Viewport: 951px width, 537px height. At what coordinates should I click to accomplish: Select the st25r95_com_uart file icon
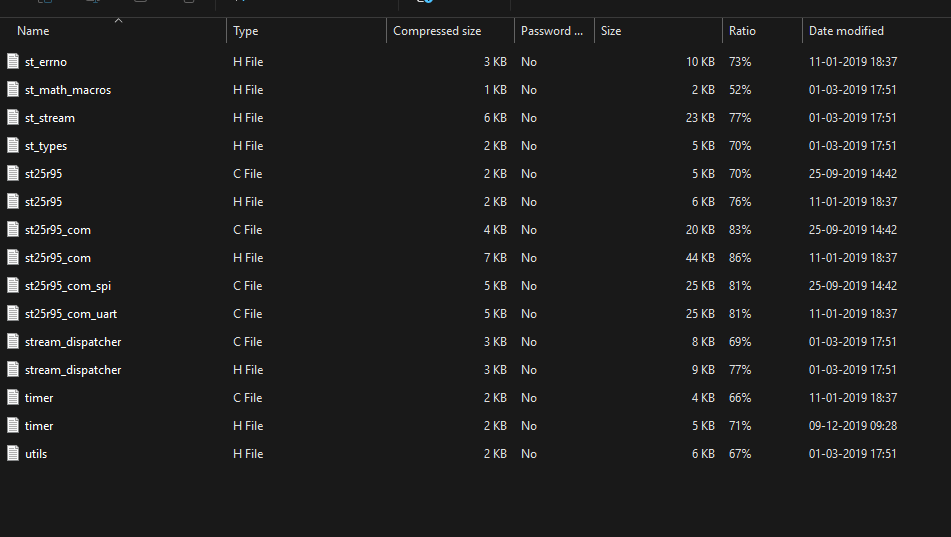click(x=13, y=313)
